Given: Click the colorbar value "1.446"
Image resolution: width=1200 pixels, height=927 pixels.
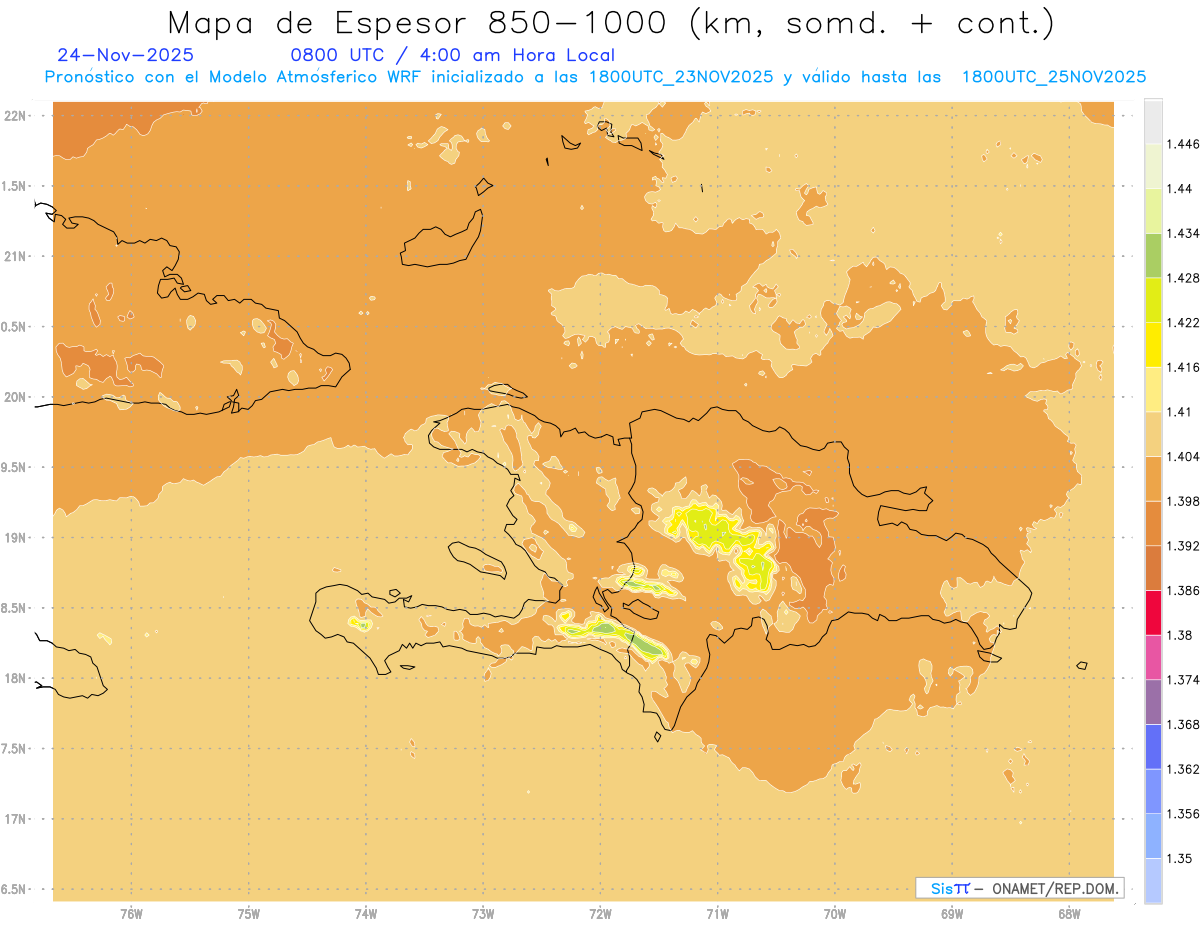Looking at the screenshot, I should click(x=1185, y=144).
